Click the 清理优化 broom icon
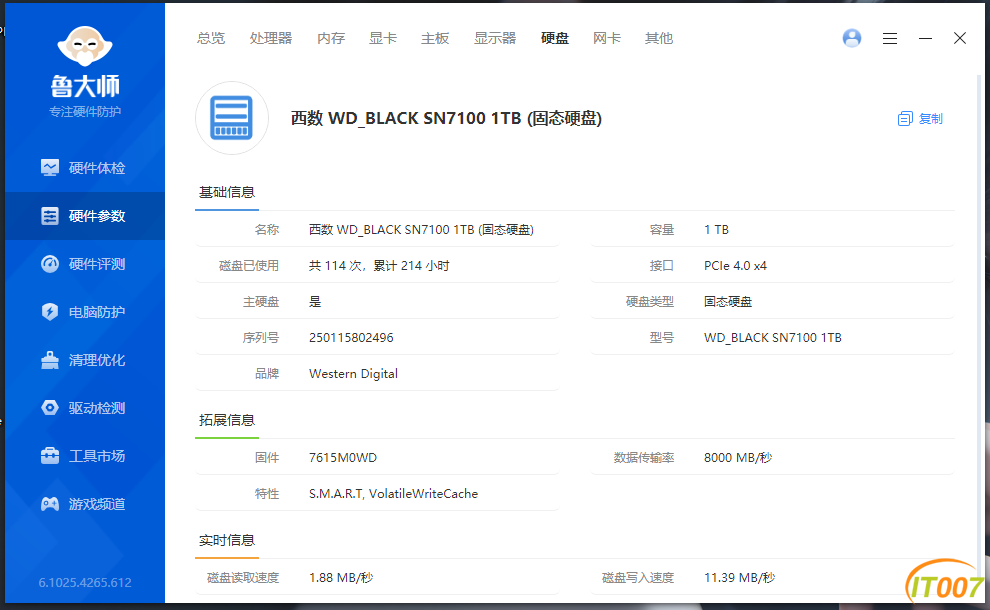Image resolution: width=990 pixels, height=610 pixels. point(50,360)
